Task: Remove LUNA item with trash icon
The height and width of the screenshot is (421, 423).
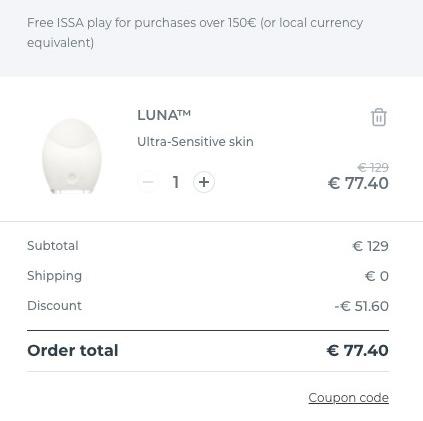Action: pos(379,117)
